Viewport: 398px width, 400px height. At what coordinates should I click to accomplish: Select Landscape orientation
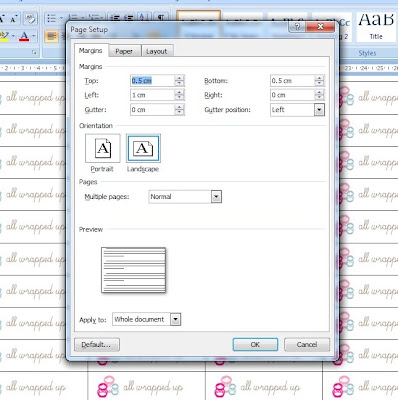[x=143, y=148]
